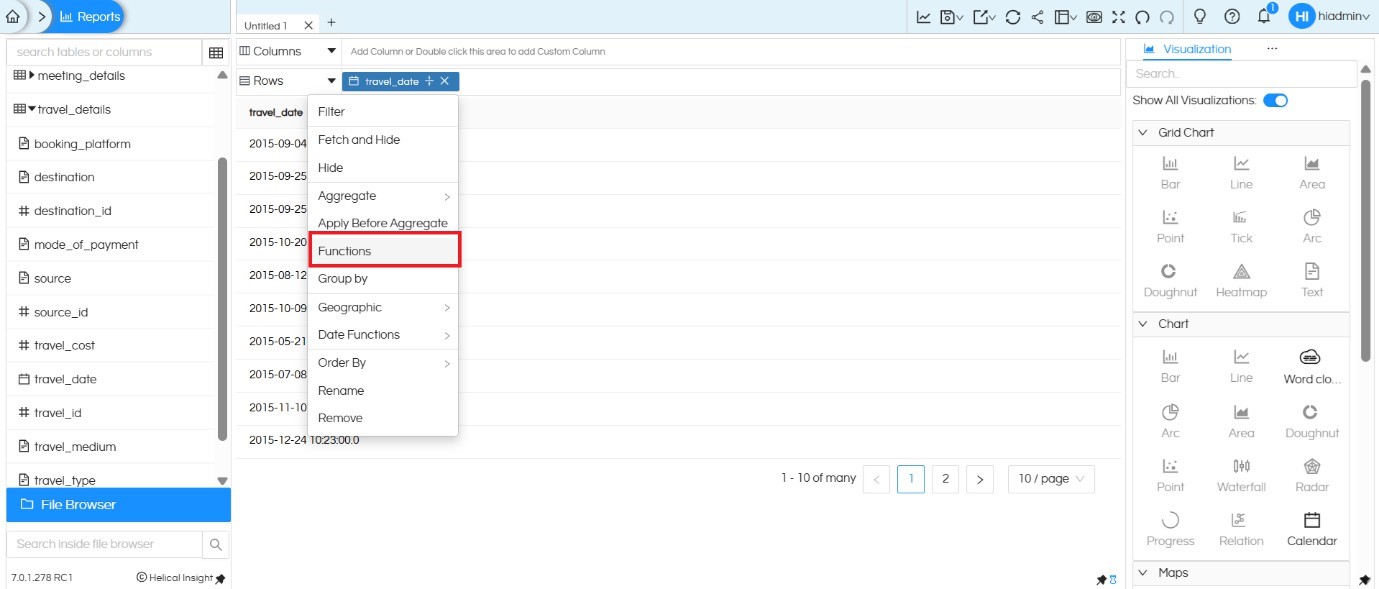The width and height of the screenshot is (1379, 589).
Task: Click the file browser search magnifier icon
Action: coord(216,544)
